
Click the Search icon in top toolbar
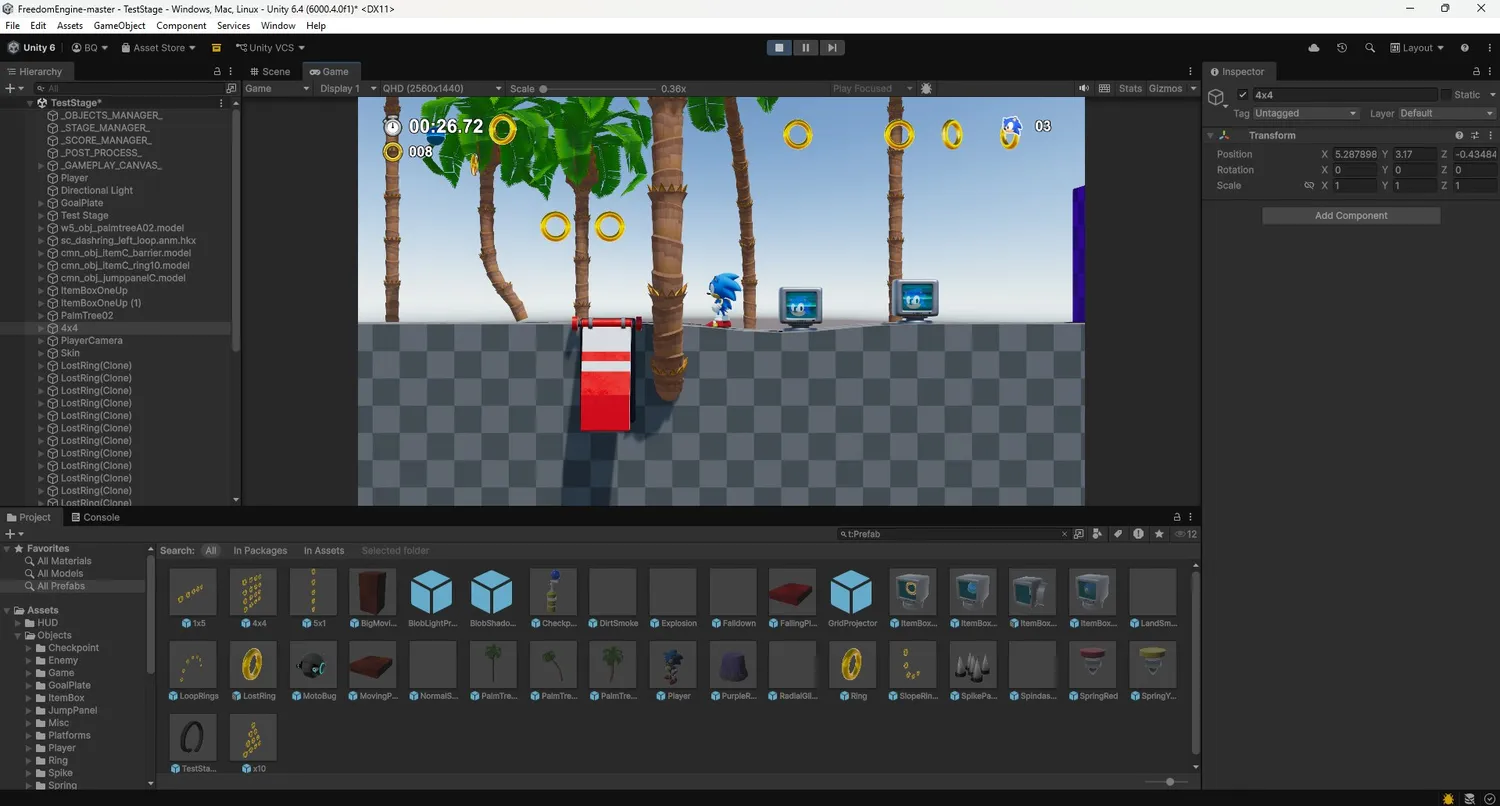[1370, 48]
